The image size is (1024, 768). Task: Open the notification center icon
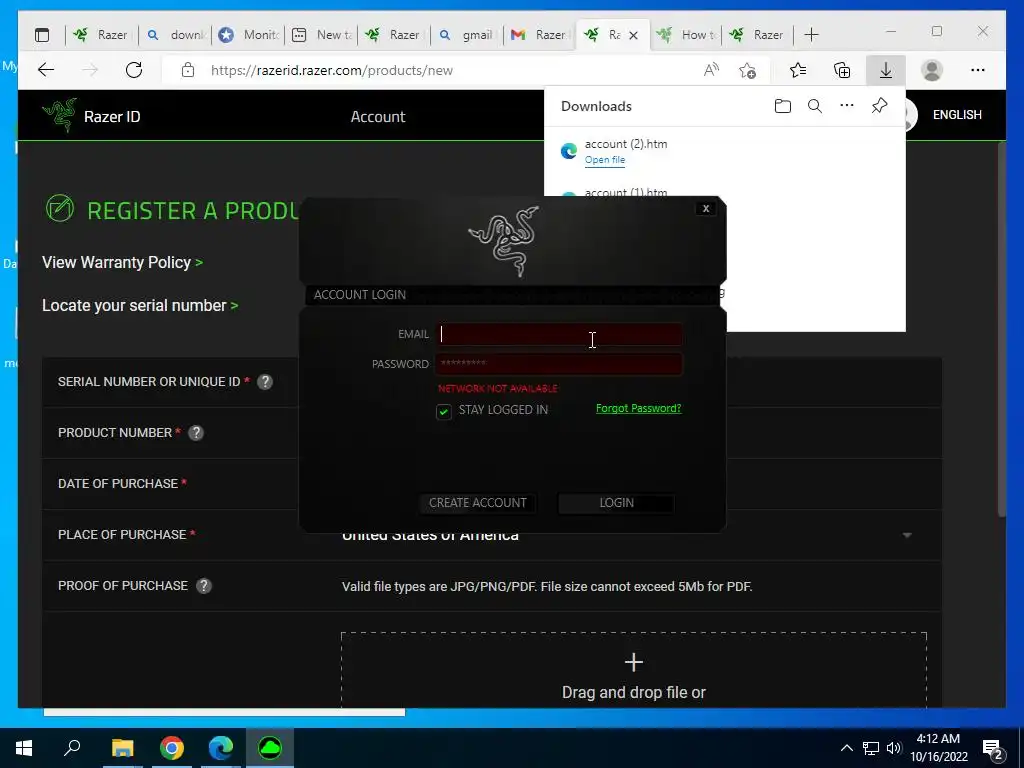(993, 749)
